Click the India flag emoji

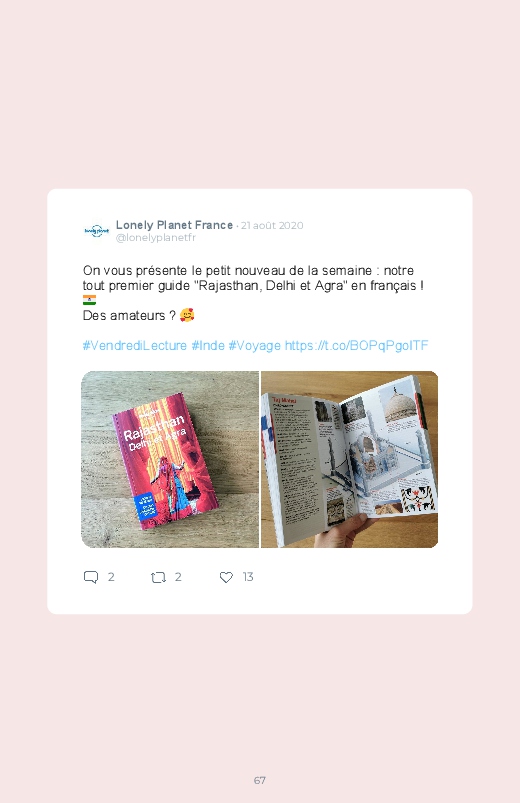89,300
